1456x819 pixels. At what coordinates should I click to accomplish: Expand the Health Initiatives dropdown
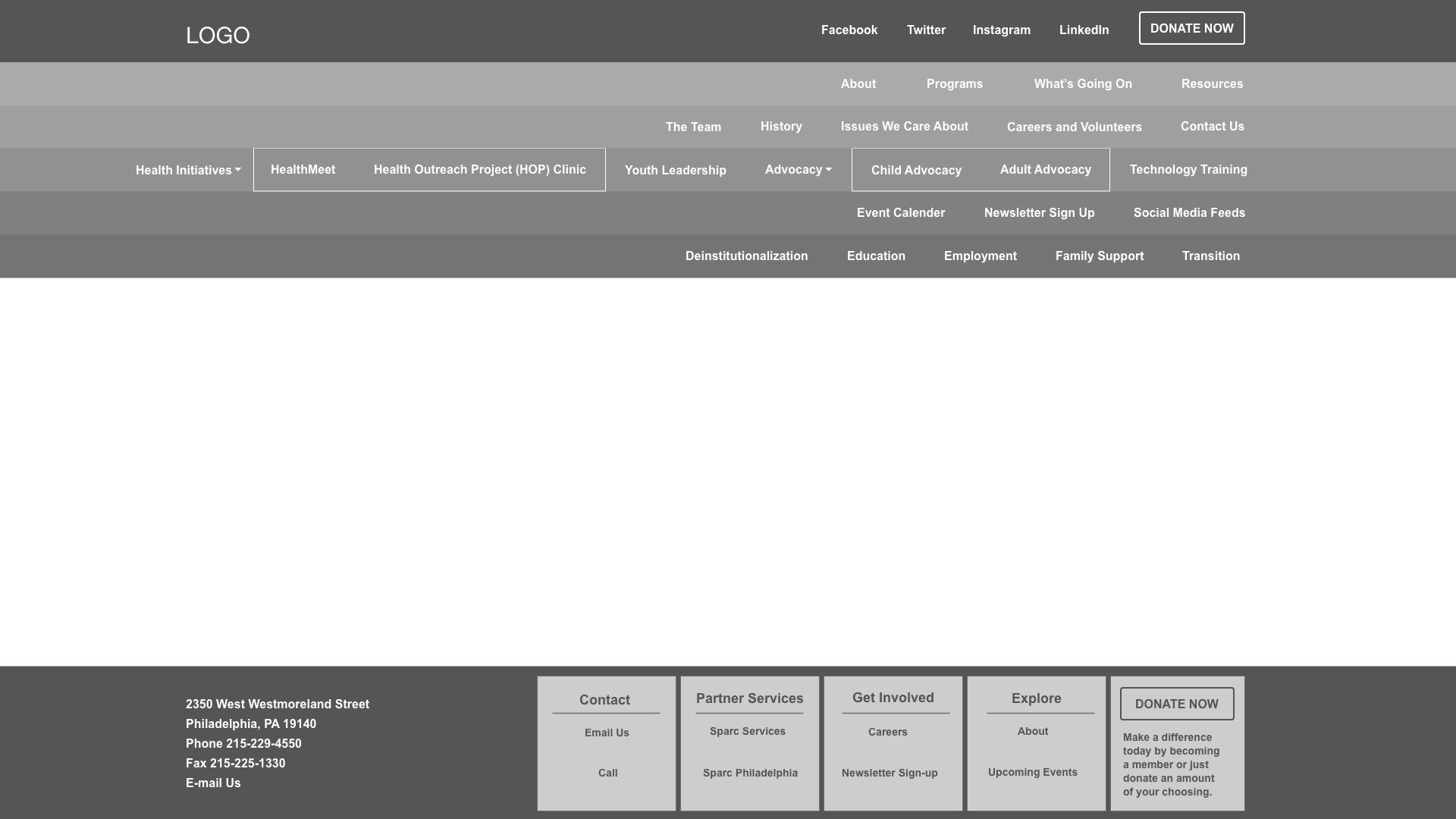click(x=188, y=171)
